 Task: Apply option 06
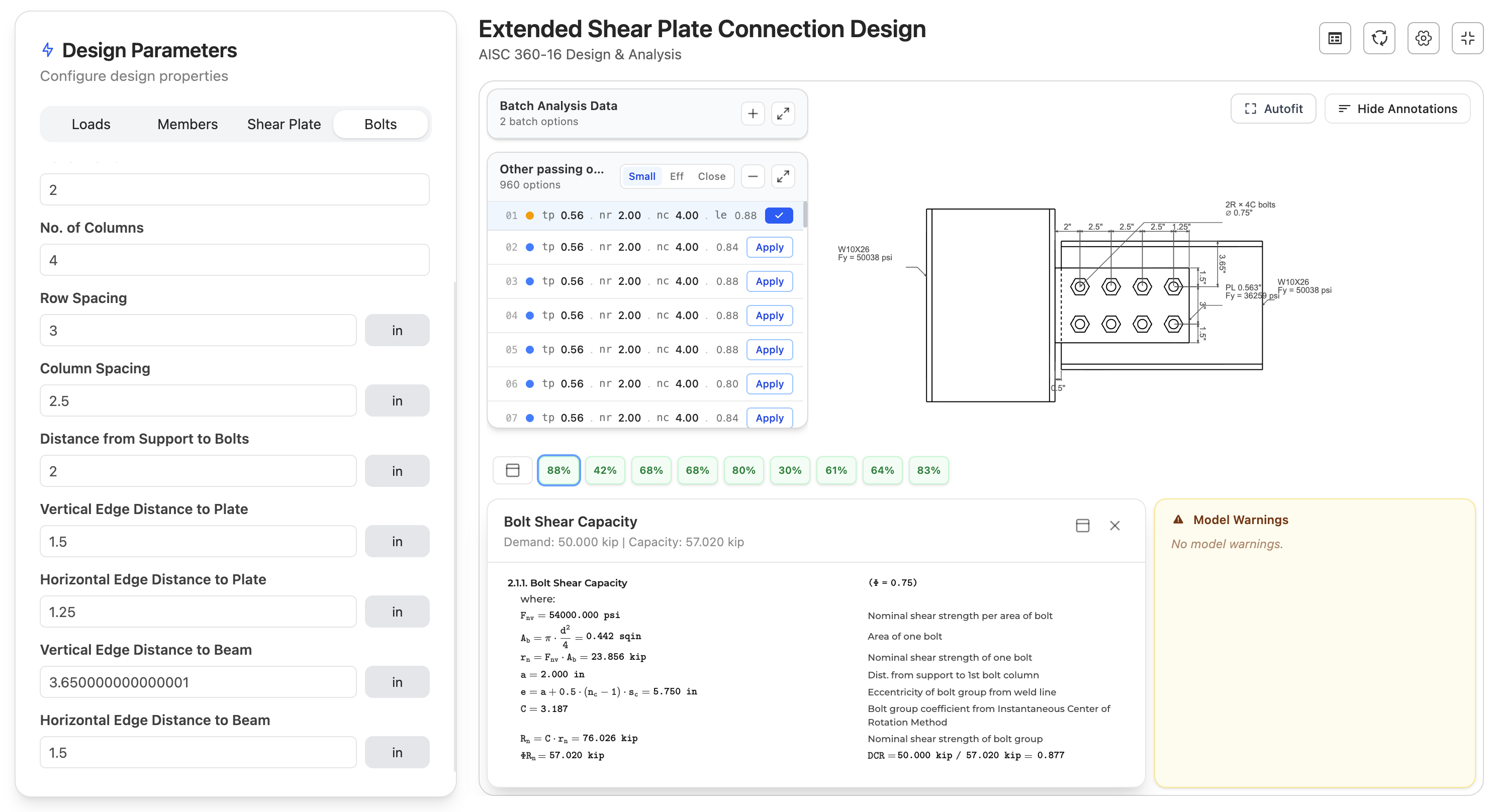click(x=769, y=384)
